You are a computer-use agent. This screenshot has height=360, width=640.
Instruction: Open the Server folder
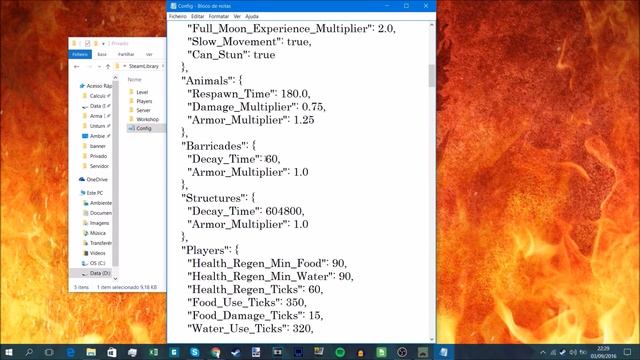(x=143, y=110)
